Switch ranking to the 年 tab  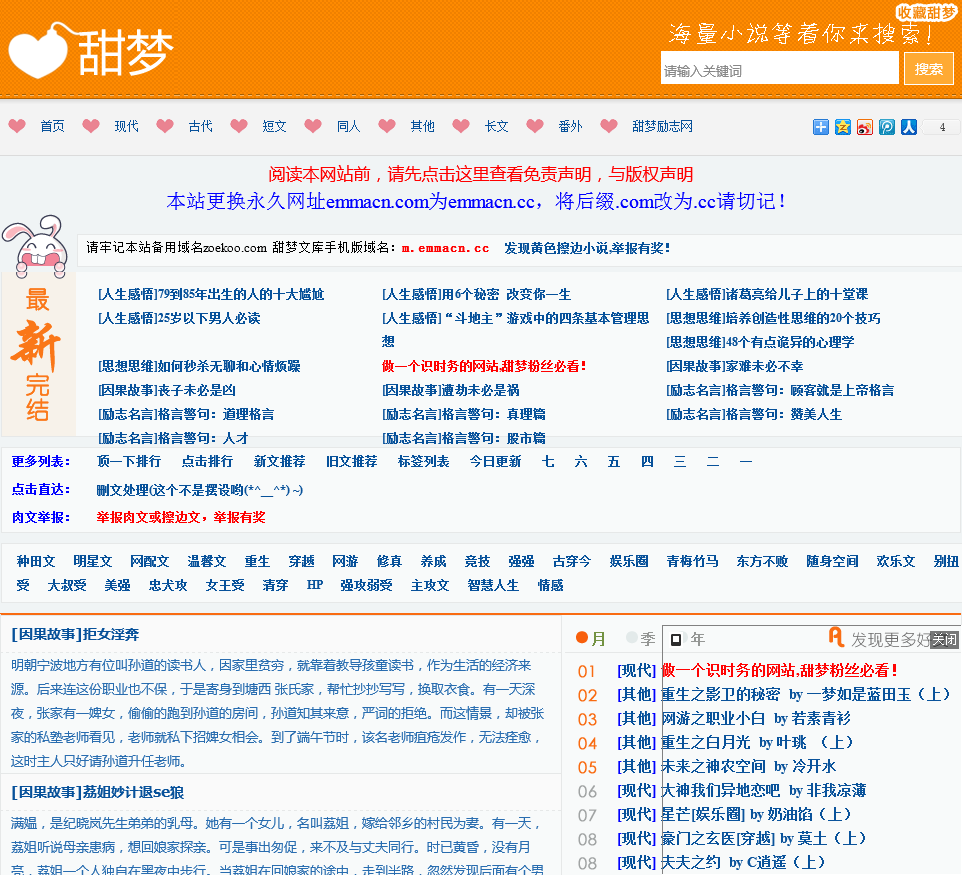click(697, 639)
